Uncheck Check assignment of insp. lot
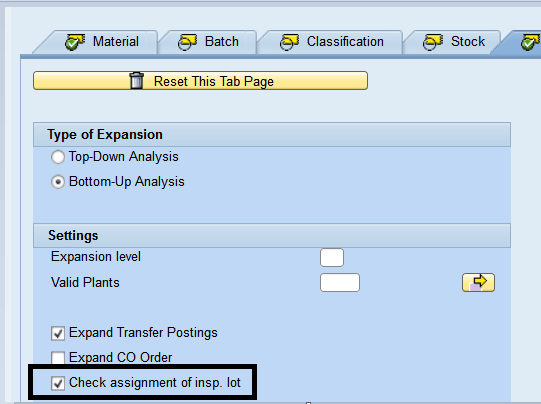The width and height of the screenshot is (541, 404). click(x=58, y=383)
